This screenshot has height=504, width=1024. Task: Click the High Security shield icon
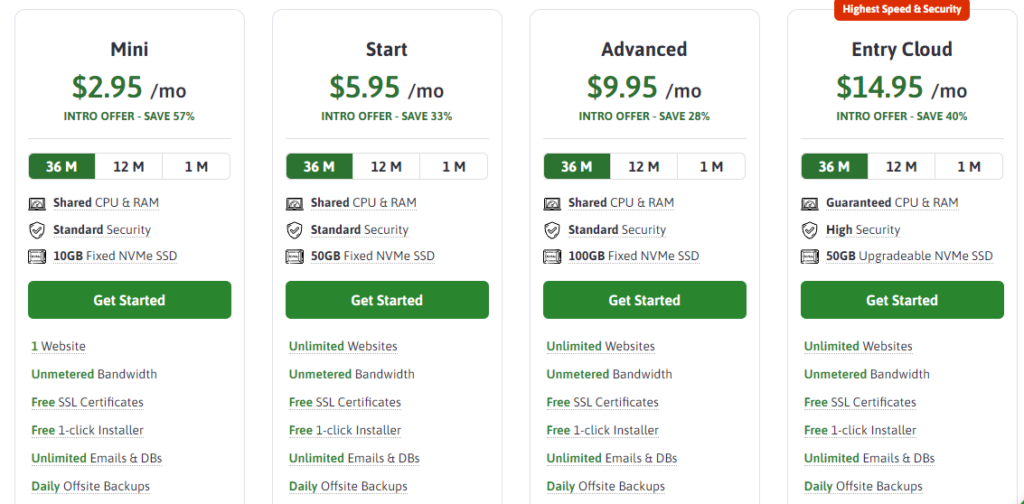point(810,230)
